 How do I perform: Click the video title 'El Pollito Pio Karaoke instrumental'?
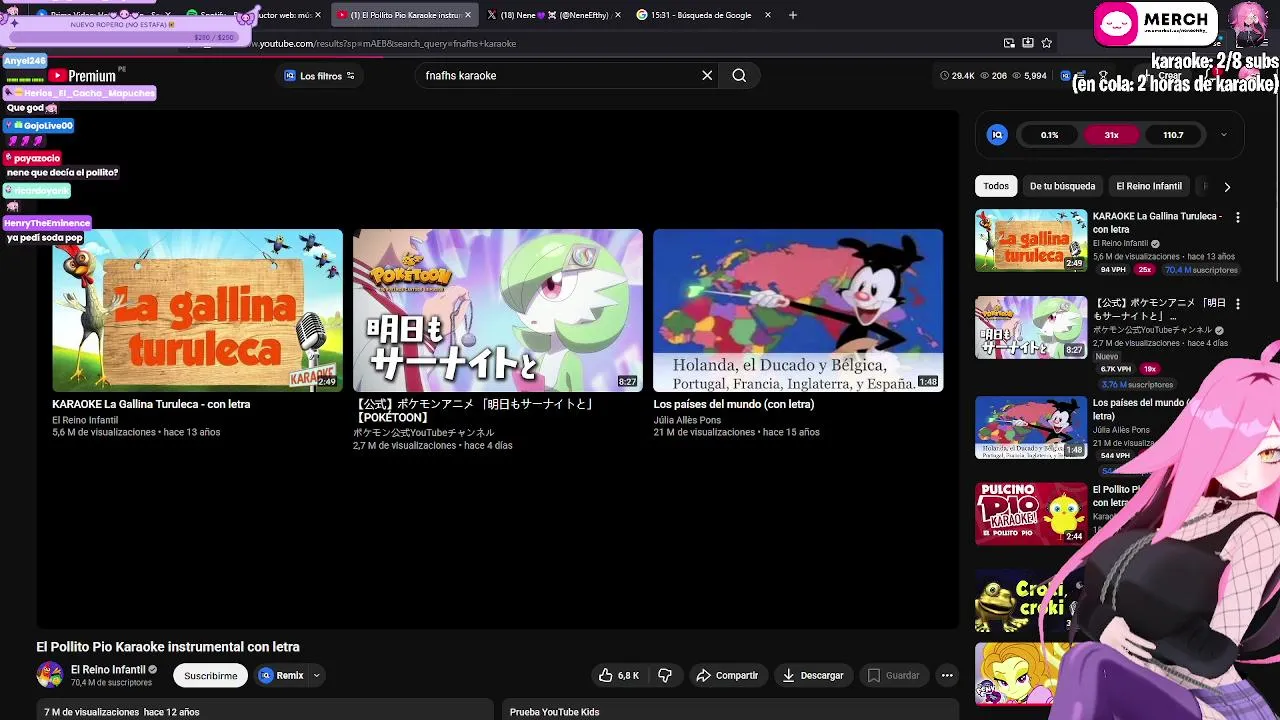point(168,647)
